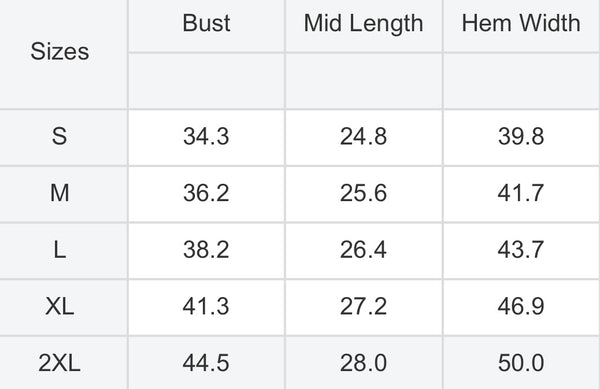Select the M size row label

point(60,193)
